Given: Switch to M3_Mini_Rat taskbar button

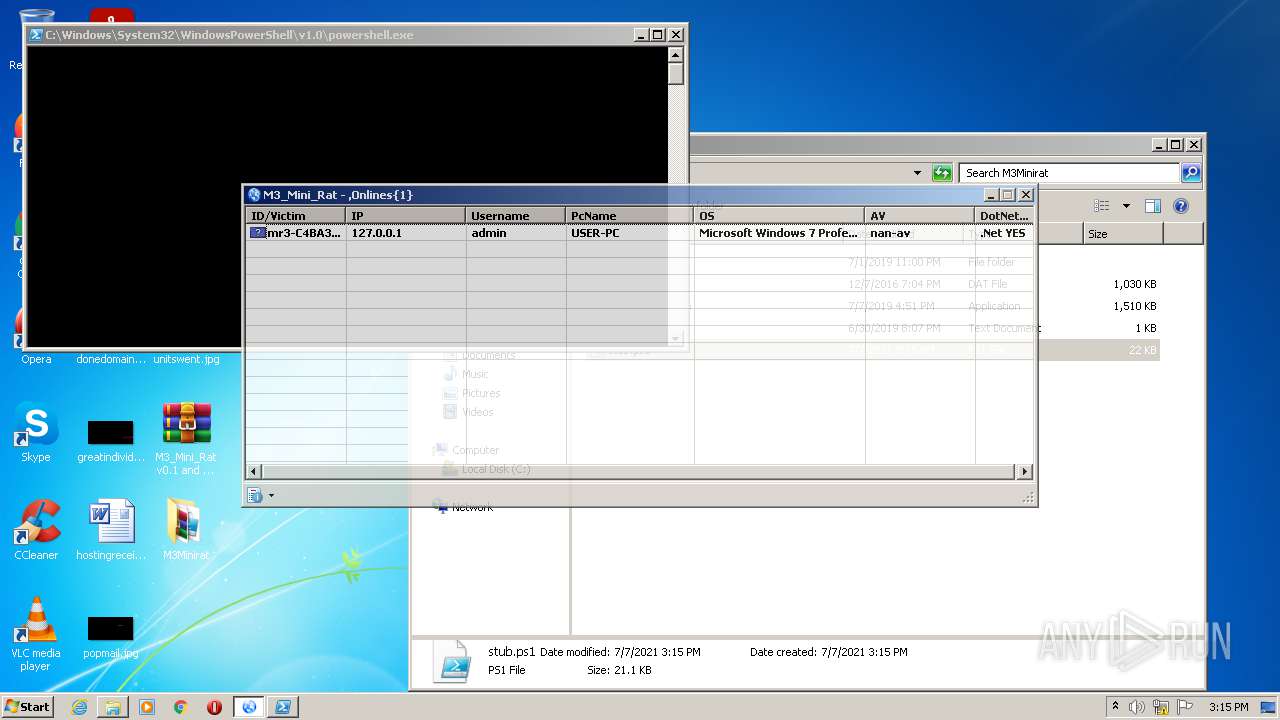Looking at the screenshot, I should 249,707.
